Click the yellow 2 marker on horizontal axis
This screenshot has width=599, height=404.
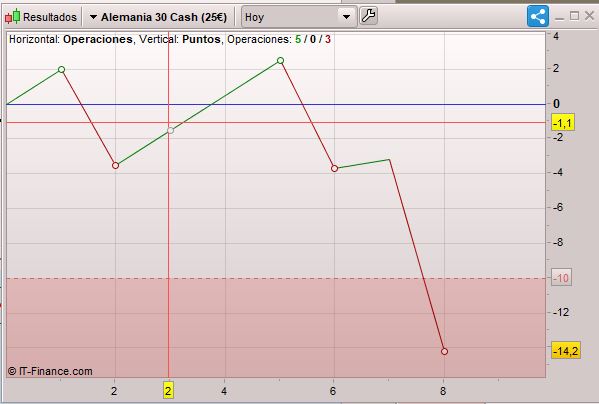(x=168, y=391)
